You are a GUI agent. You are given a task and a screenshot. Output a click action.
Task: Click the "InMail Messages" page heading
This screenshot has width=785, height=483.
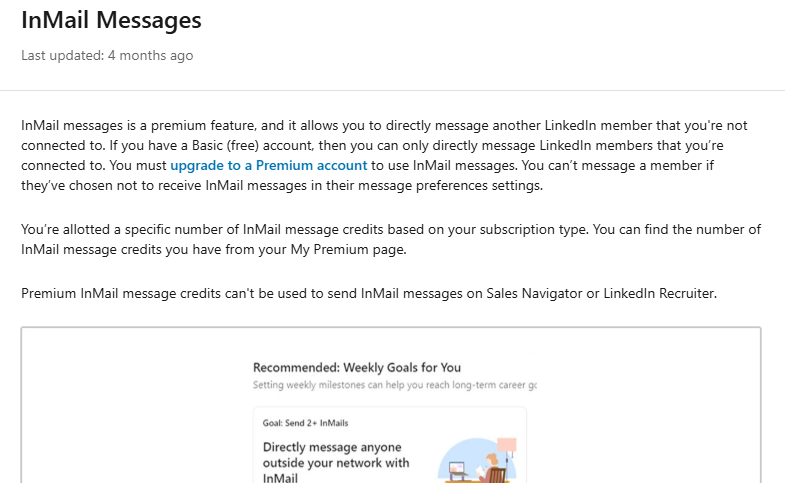tap(111, 21)
